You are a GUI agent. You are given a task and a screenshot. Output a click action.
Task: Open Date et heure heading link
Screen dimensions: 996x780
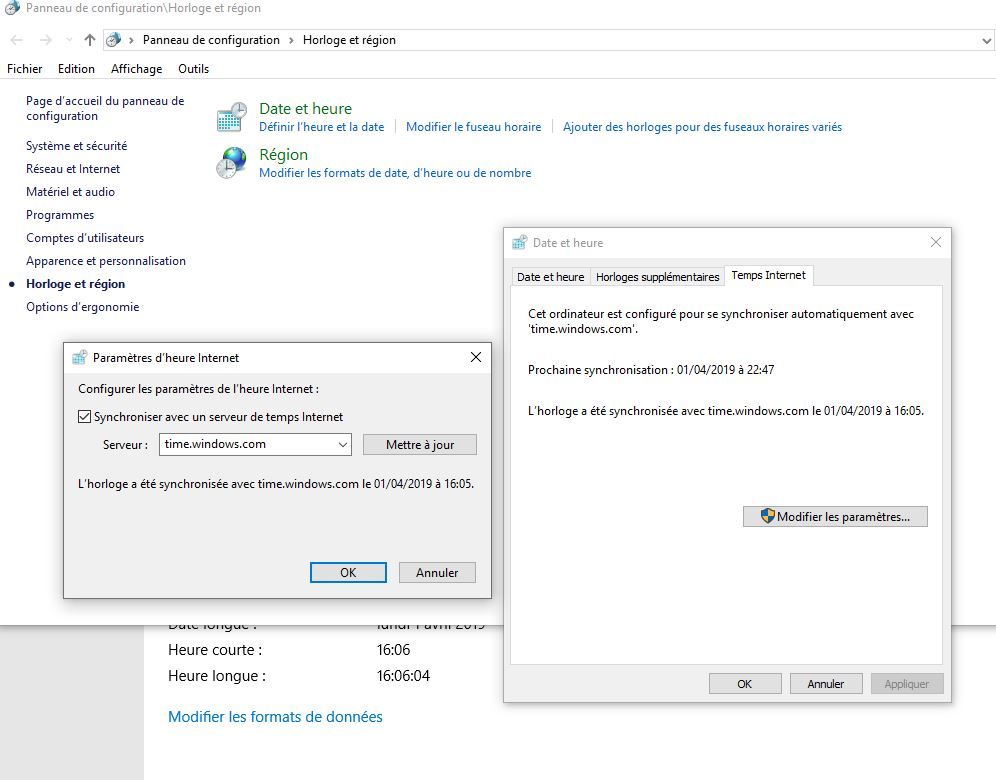[x=306, y=109]
